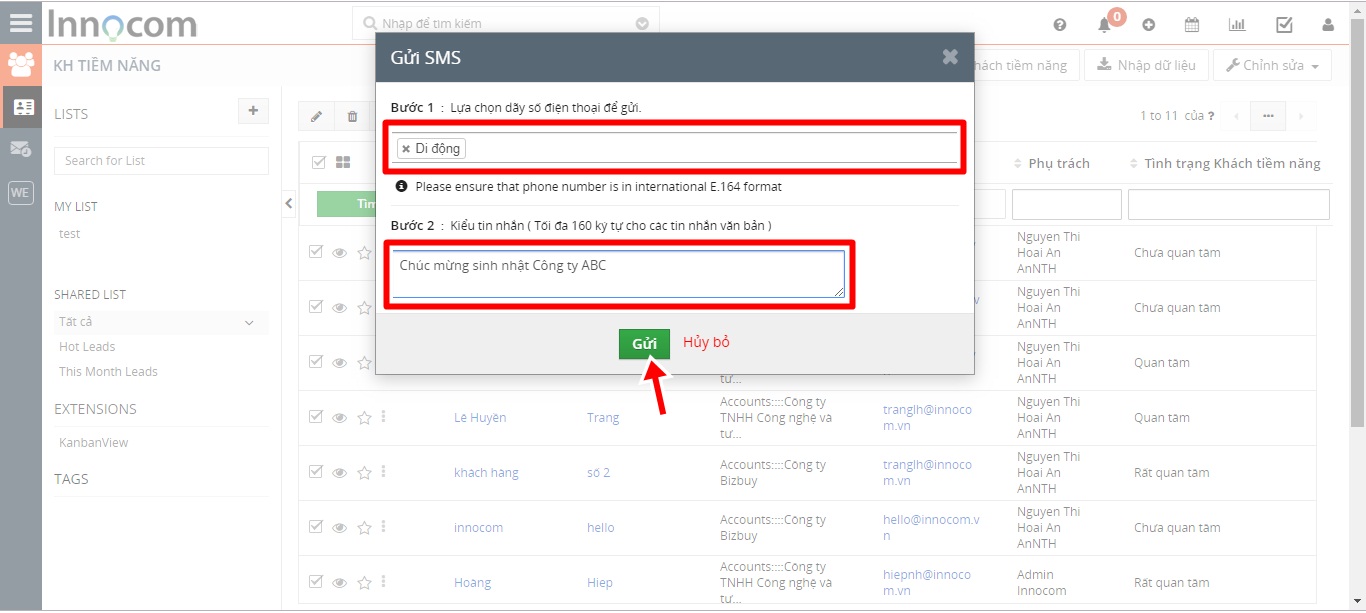Go to previous page arrow
Screen dimensions: 1366x613
[1236, 116]
